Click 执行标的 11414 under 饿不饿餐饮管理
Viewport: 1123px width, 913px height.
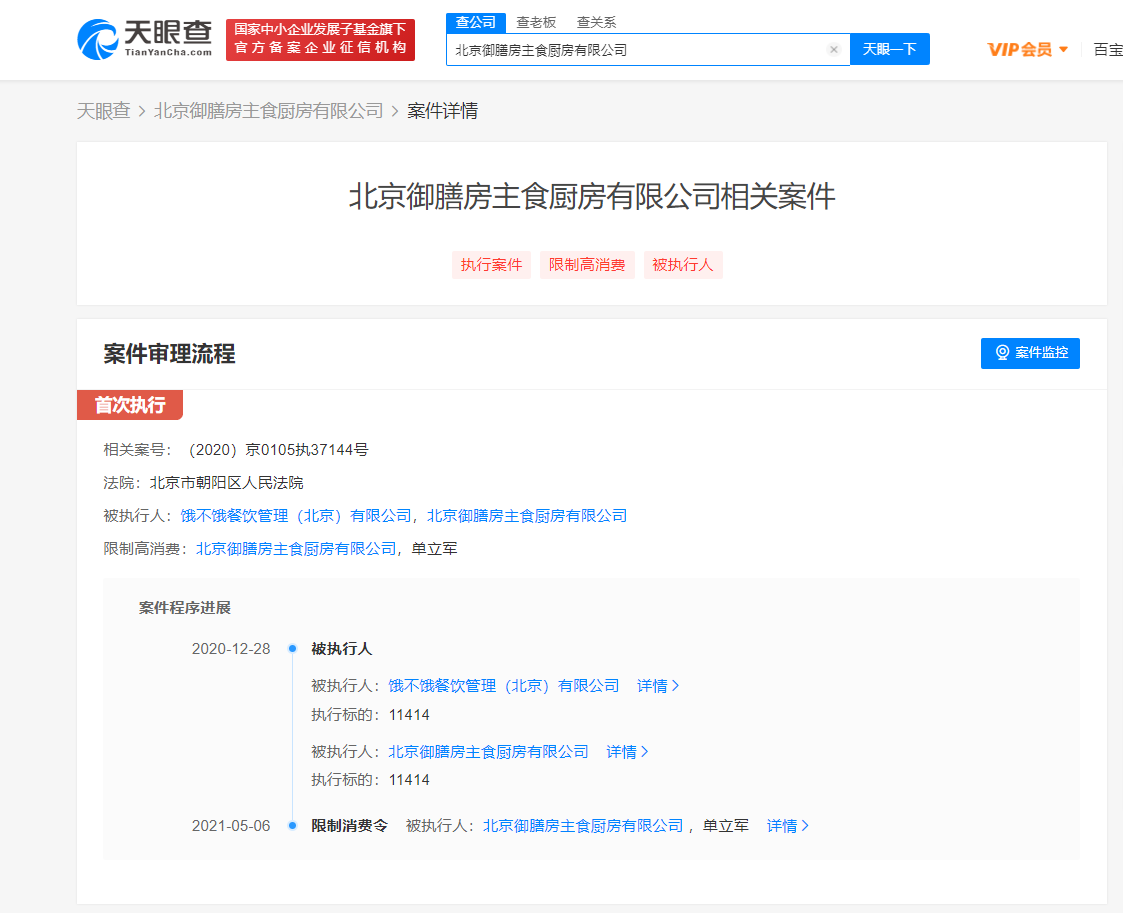pyautogui.click(x=370, y=715)
